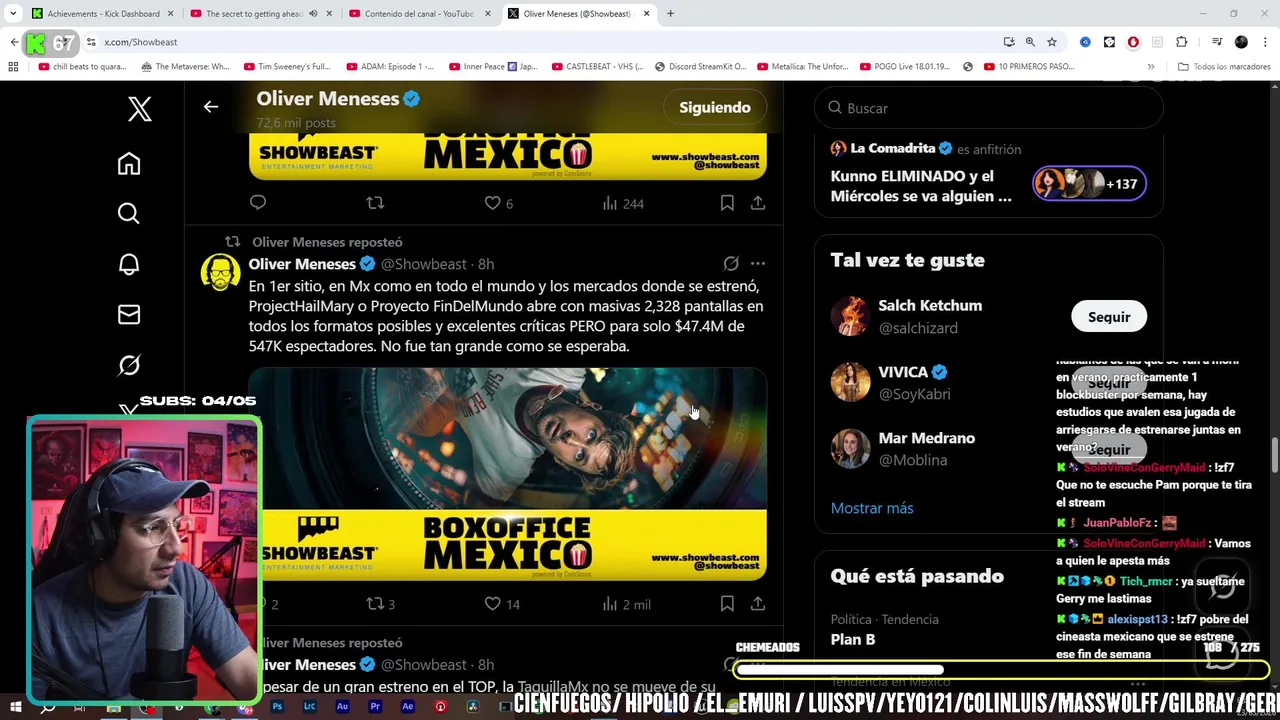Screen dimensions: 1280x720
Task: View analytics showing 244 views
Action: [623, 203]
